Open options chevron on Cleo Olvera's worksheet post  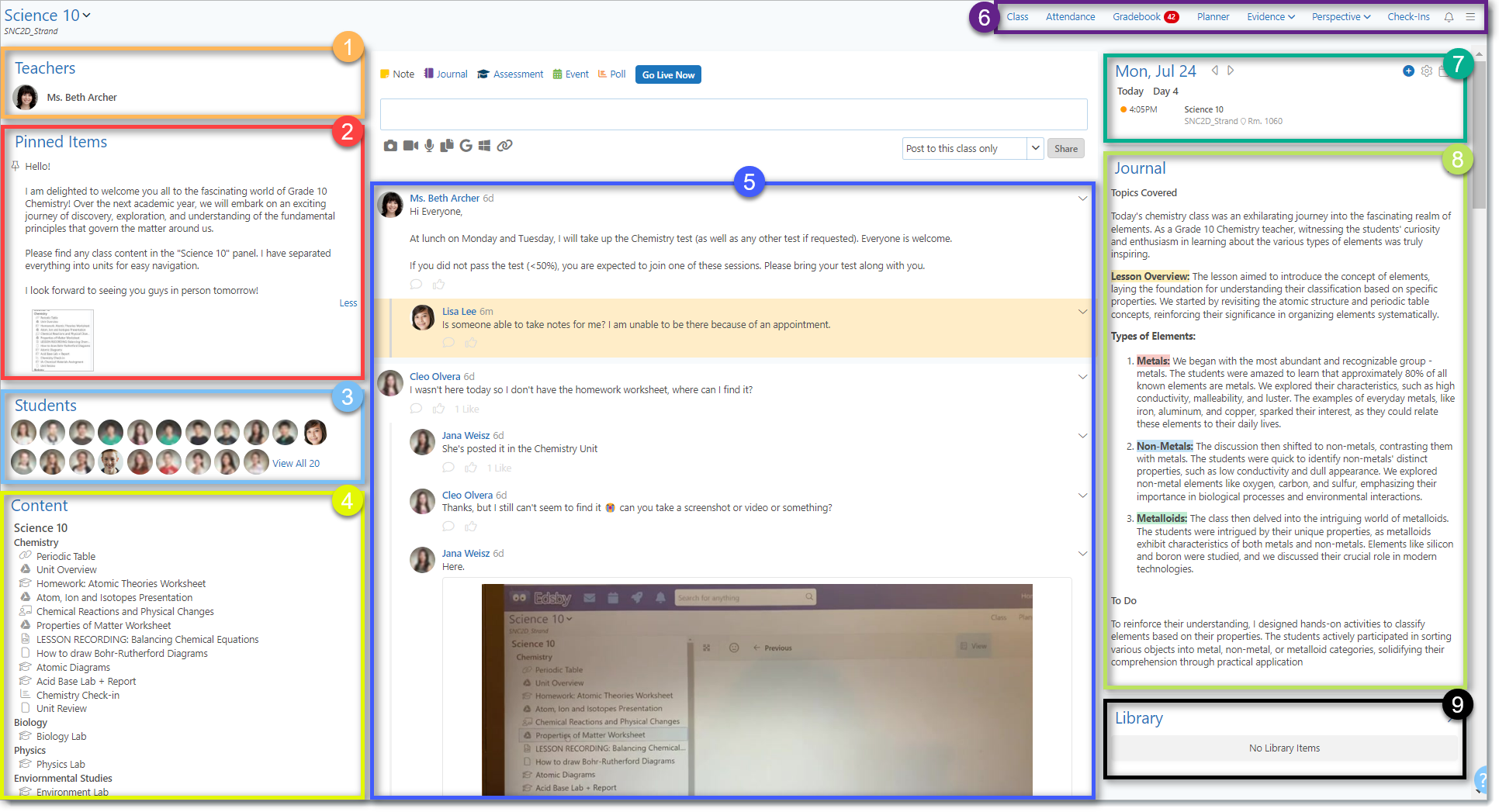click(x=1082, y=377)
